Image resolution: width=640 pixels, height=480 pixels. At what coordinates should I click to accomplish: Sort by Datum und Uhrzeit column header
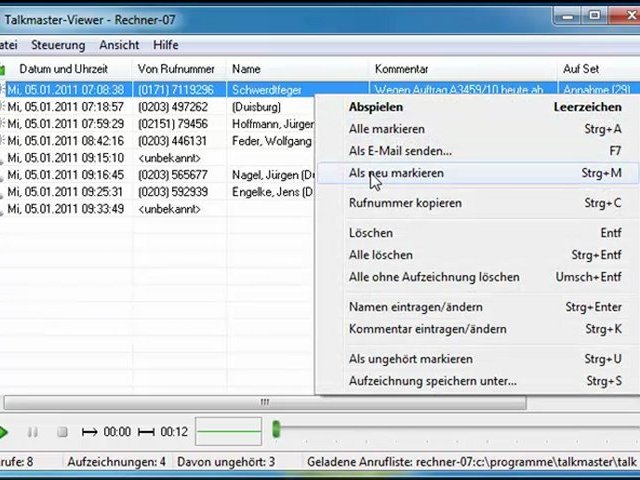click(65, 69)
